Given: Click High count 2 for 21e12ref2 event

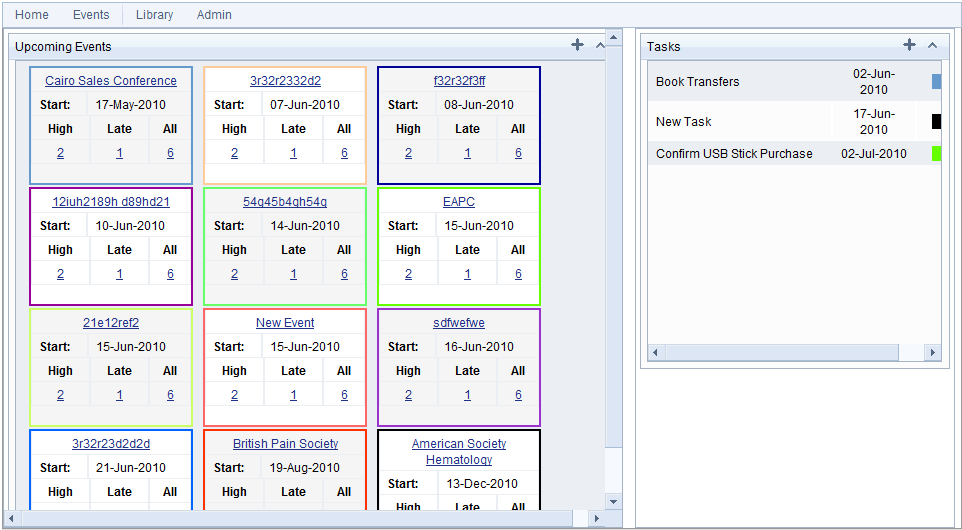Looking at the screenshot, I should [x=60, y=395].
